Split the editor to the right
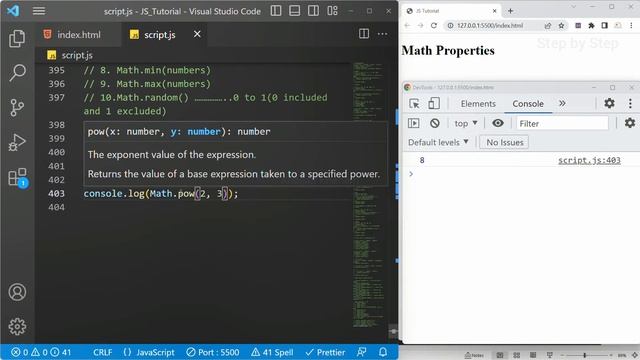The width and height of the screenshot is (640, 360). pos(364,34)
